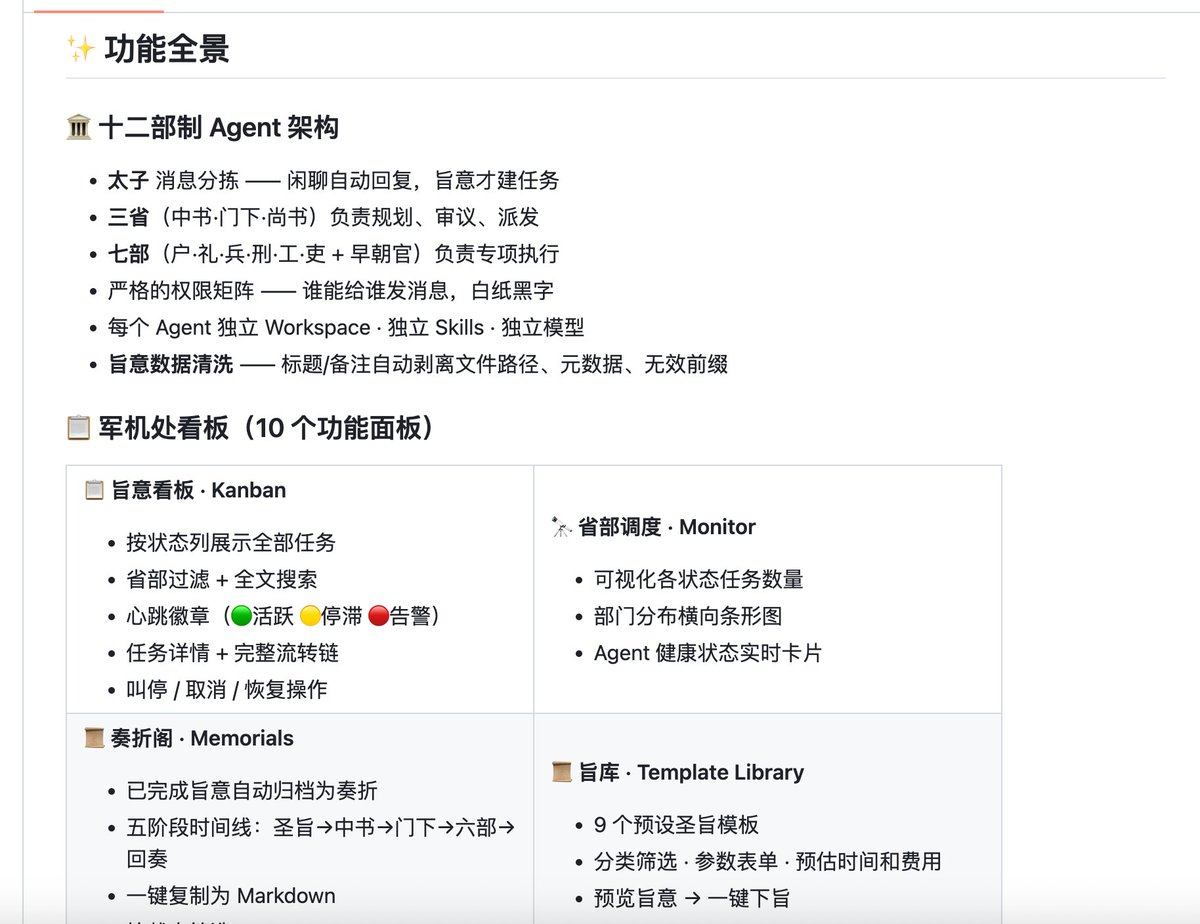Click the scroll icon beside 奏折阁 Memorials
This screenshot has height=924, width=1200.
point(93,739)
